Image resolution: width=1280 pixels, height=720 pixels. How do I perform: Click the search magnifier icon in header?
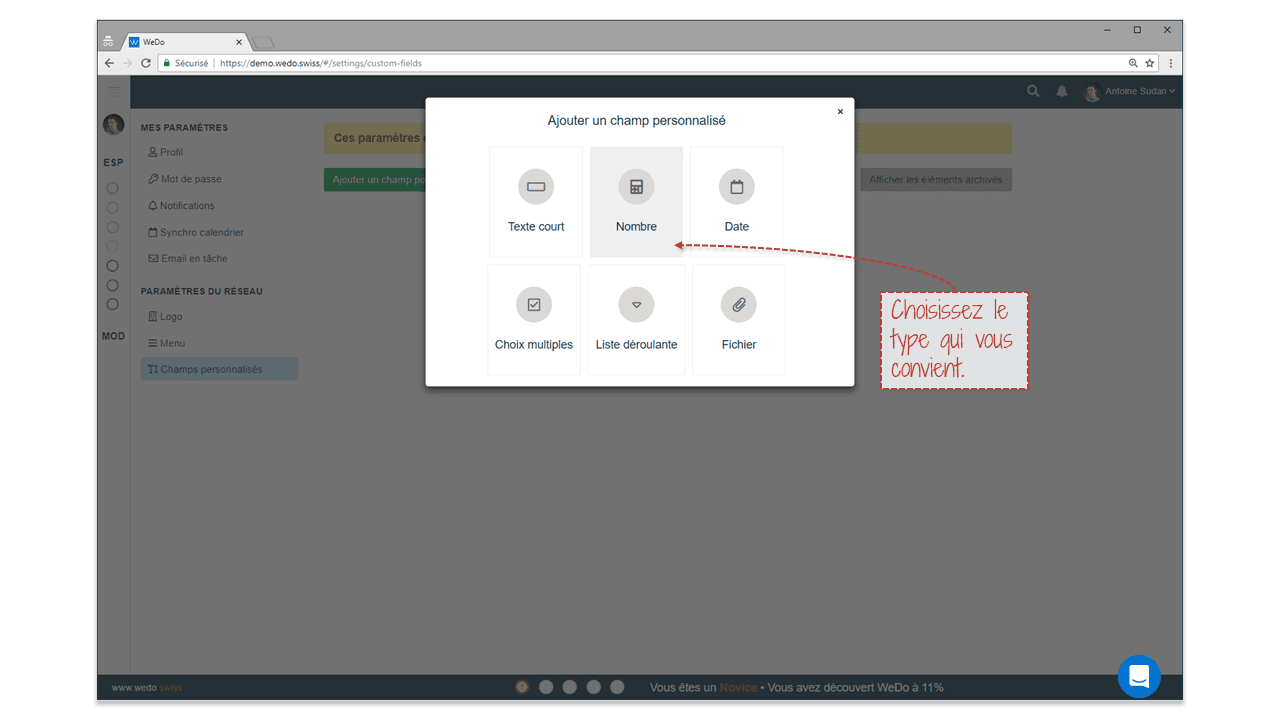(x=1033, y=91)
